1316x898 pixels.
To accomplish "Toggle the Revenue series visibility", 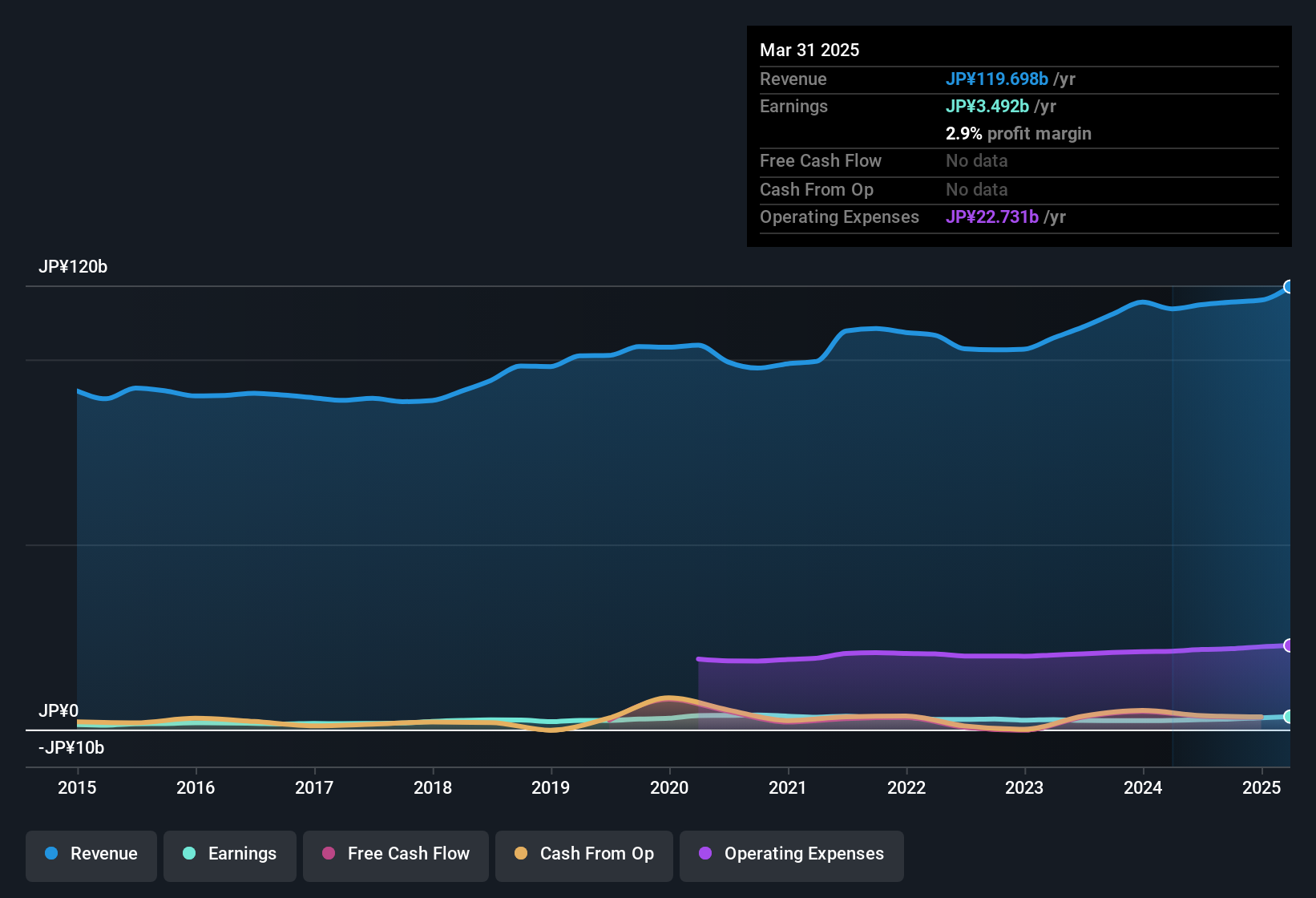I will 91,854.
